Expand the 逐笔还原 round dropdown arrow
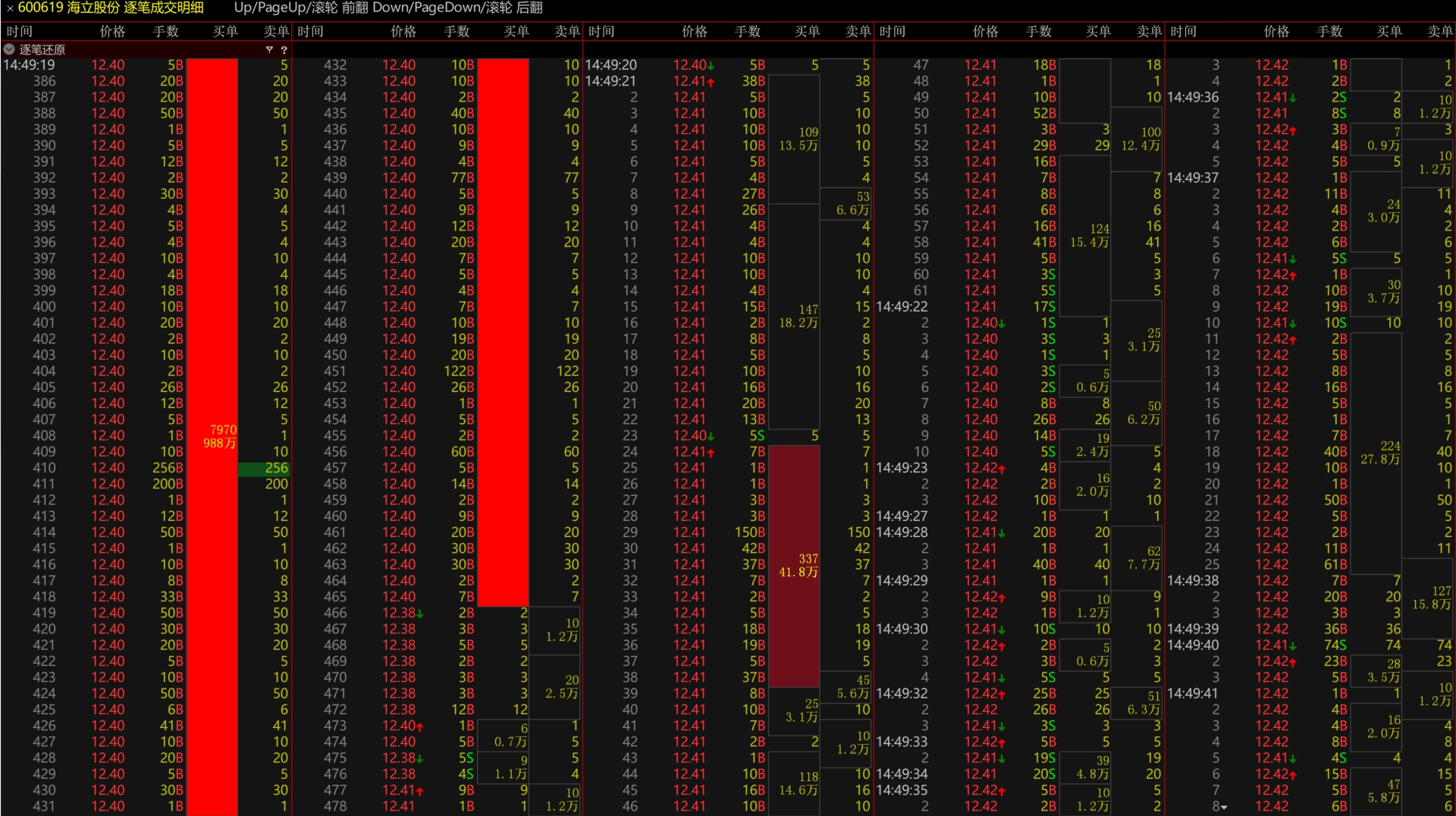 [x=10, y=49]
